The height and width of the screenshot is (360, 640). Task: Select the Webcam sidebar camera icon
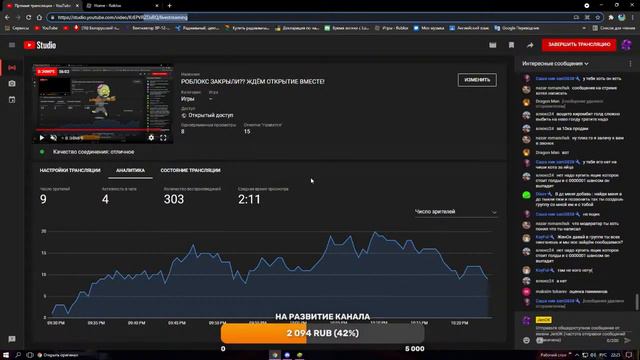click(x=12, y=84)
